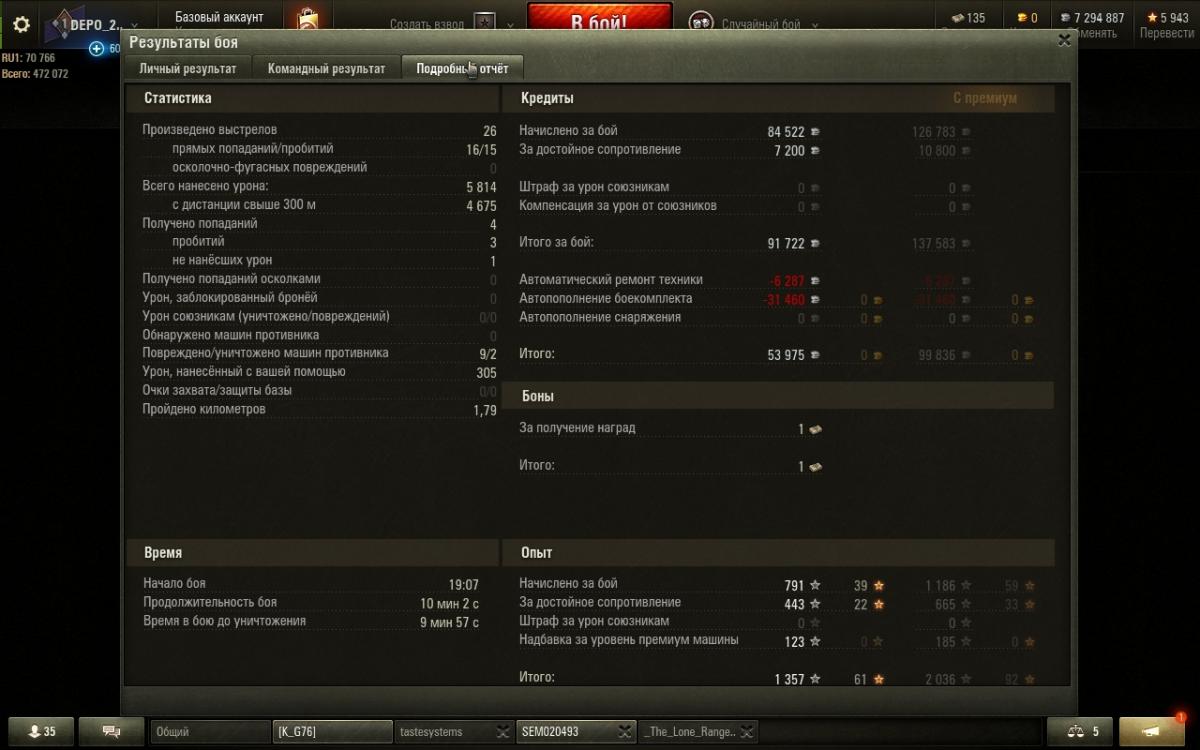
Task: Close the tastesystems chat tab
Action: click(x=503, y=732)
